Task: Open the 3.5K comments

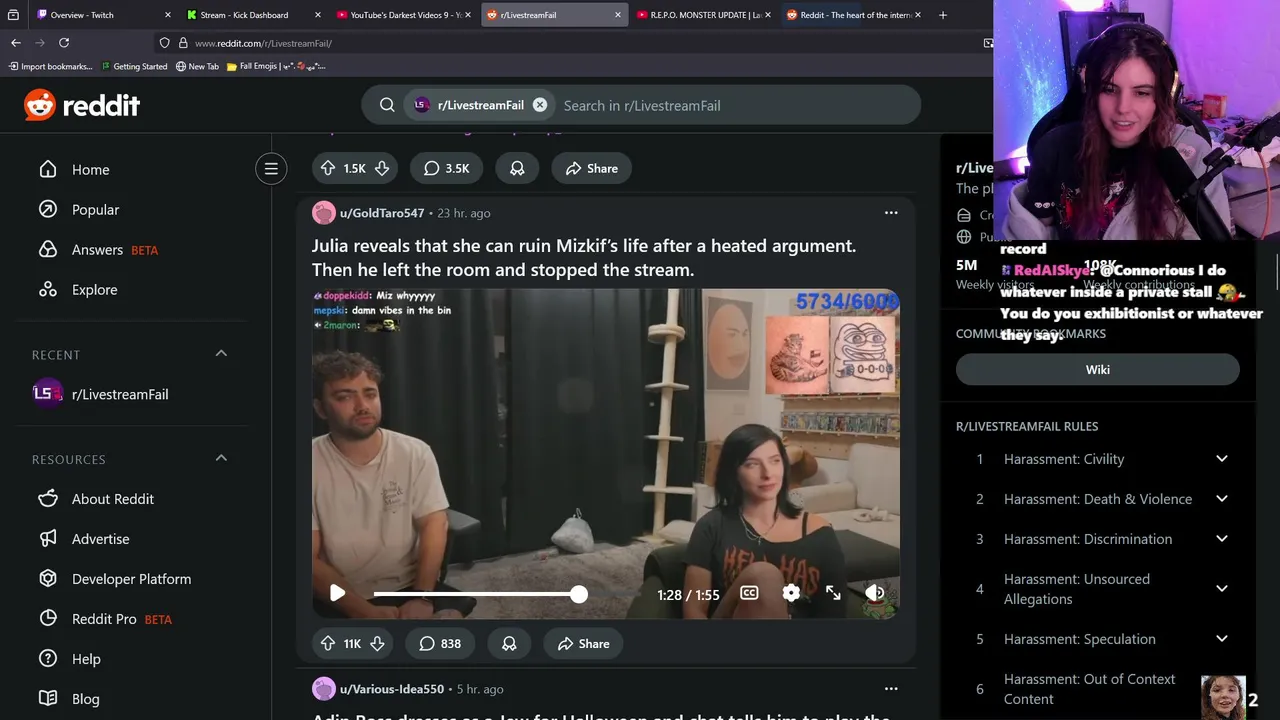Action: [x=446, y=169]
